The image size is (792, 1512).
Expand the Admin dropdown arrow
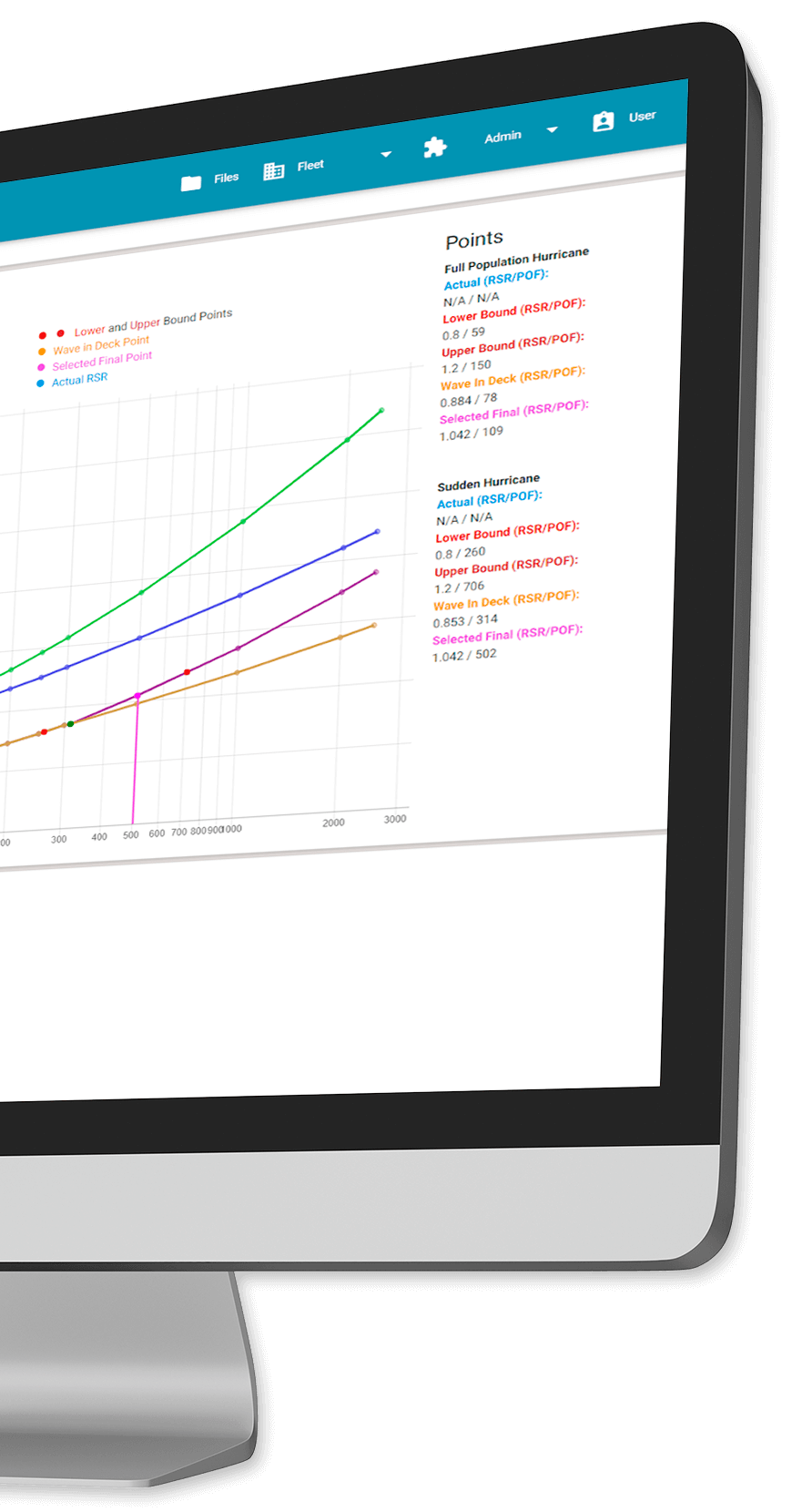tap(552, 130)
